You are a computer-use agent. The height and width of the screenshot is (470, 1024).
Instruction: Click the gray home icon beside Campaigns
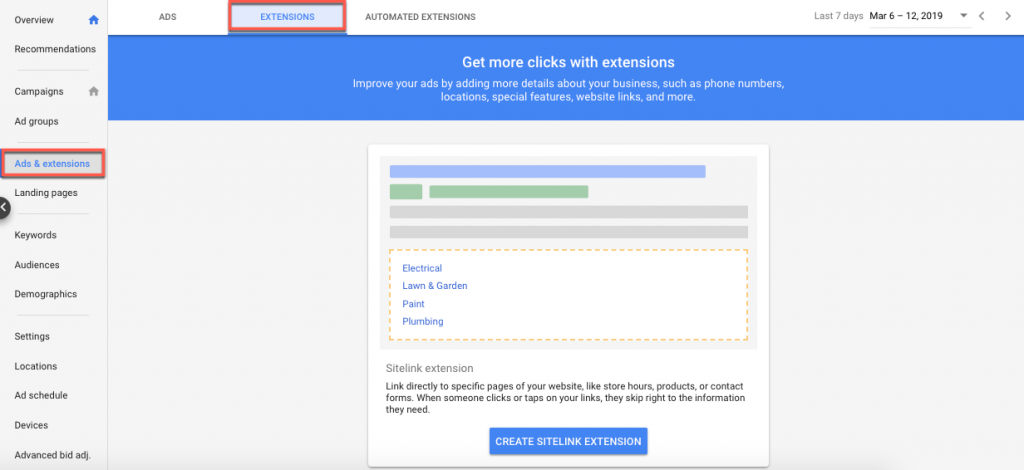[93, 91]
